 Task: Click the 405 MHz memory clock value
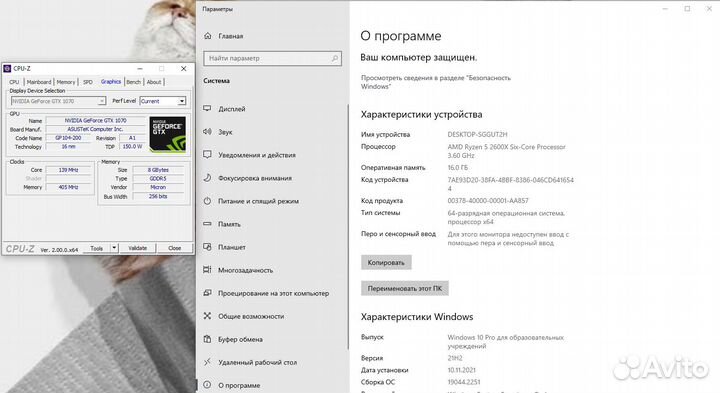pos(68,187)
